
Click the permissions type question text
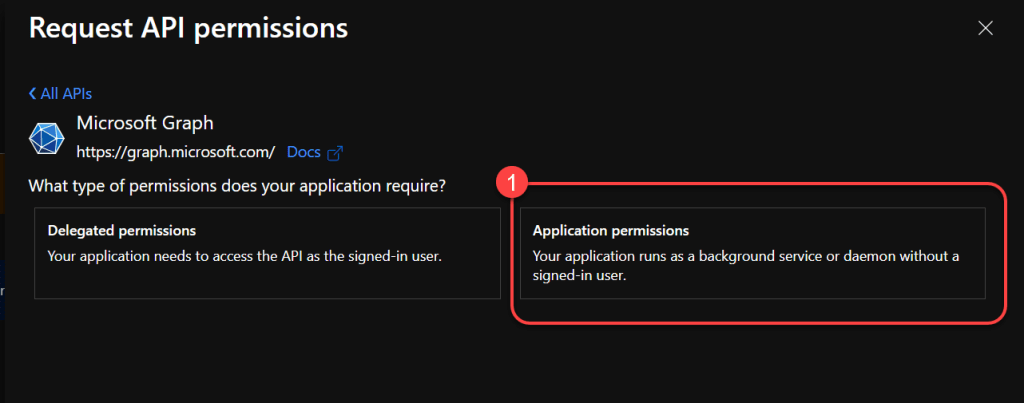click(x=237, y=186)
